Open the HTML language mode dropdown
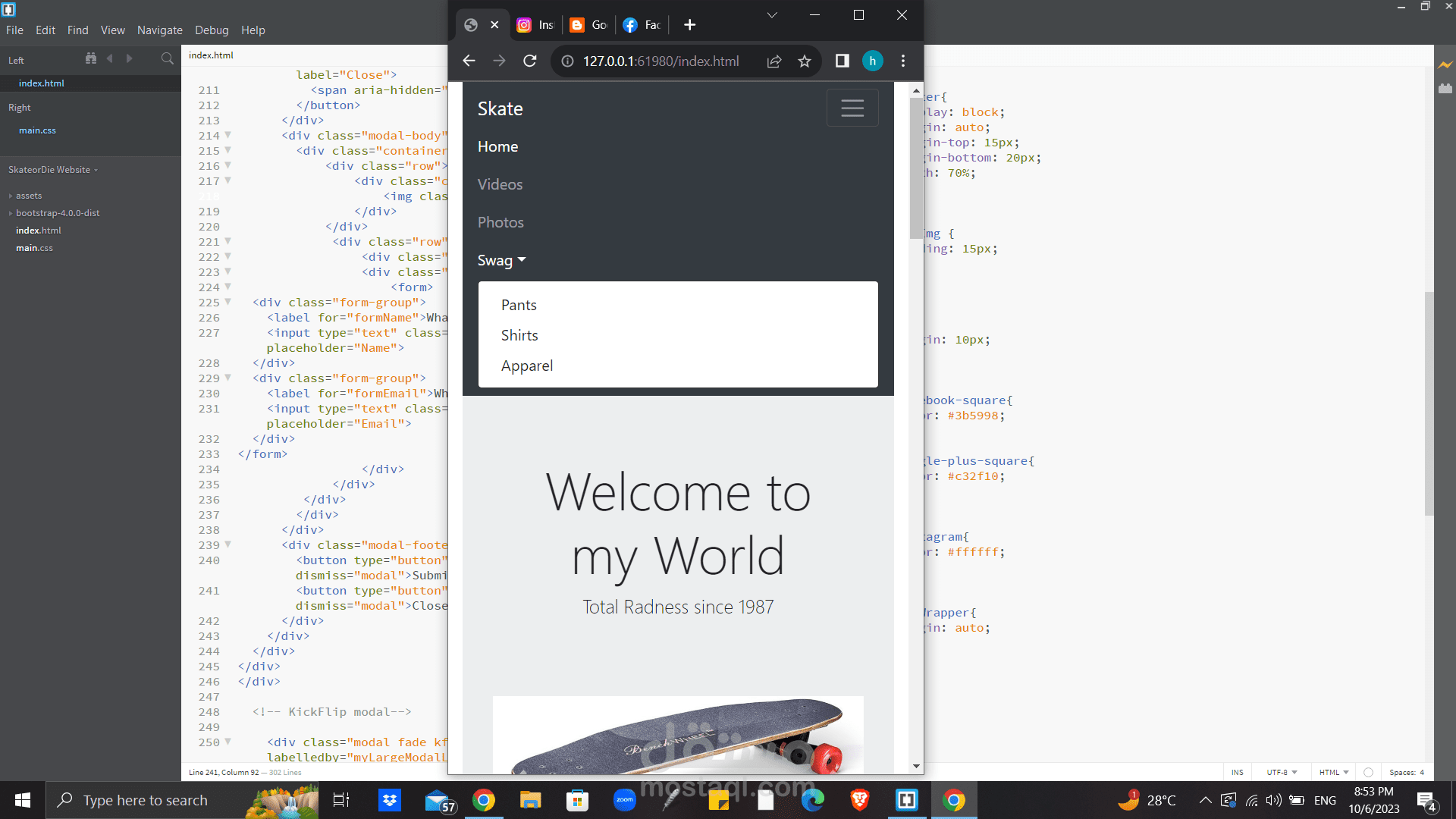The image size is (1456, 819). (x=1333, y=772)
